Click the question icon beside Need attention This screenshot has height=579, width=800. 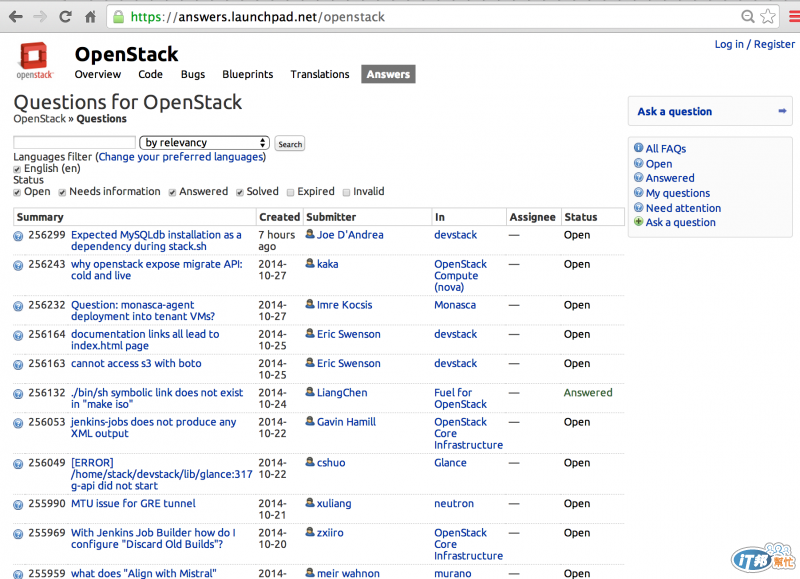click(x=638, y=207)
